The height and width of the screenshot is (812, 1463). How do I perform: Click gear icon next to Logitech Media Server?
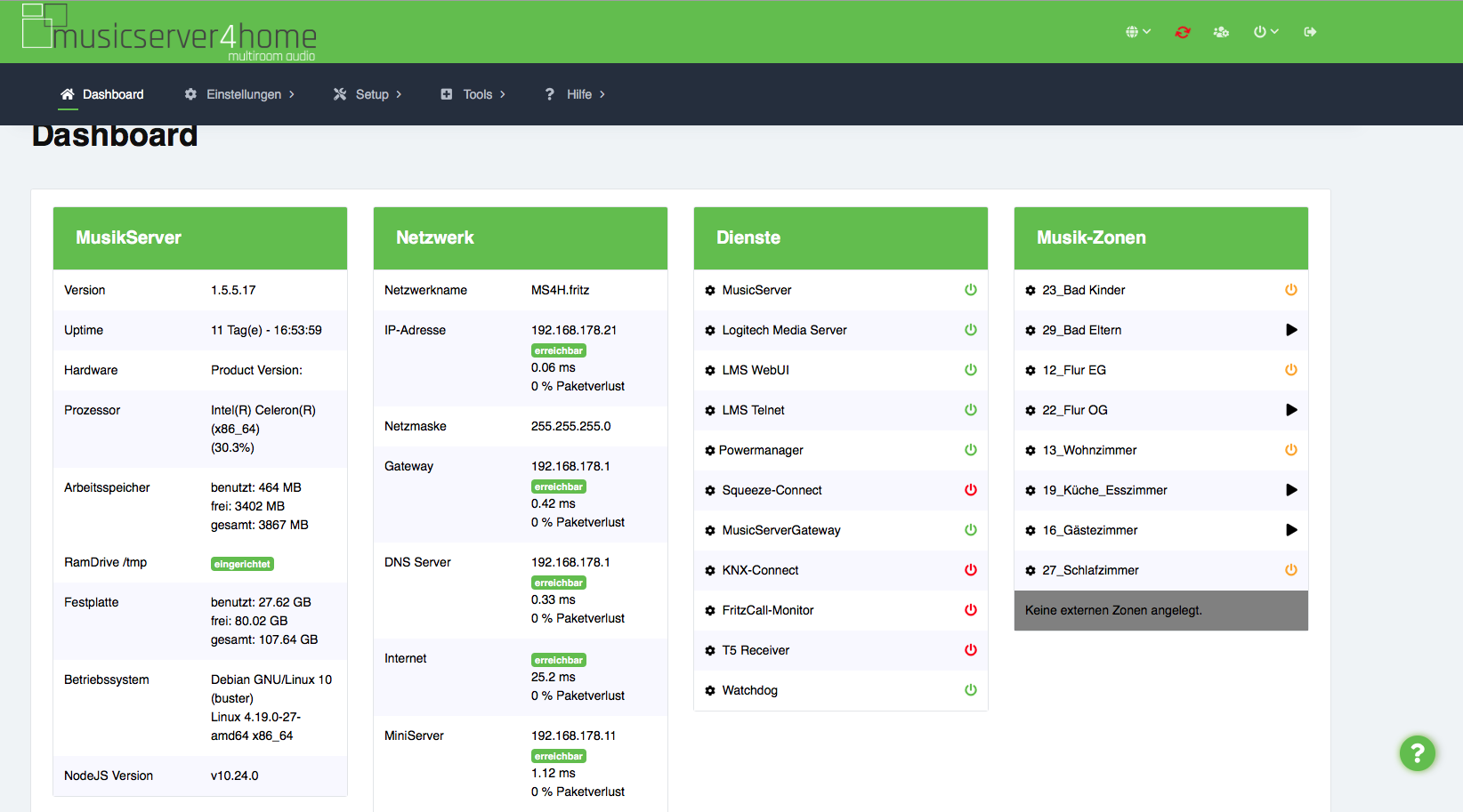pyautogui.click(x=710, y=331)
